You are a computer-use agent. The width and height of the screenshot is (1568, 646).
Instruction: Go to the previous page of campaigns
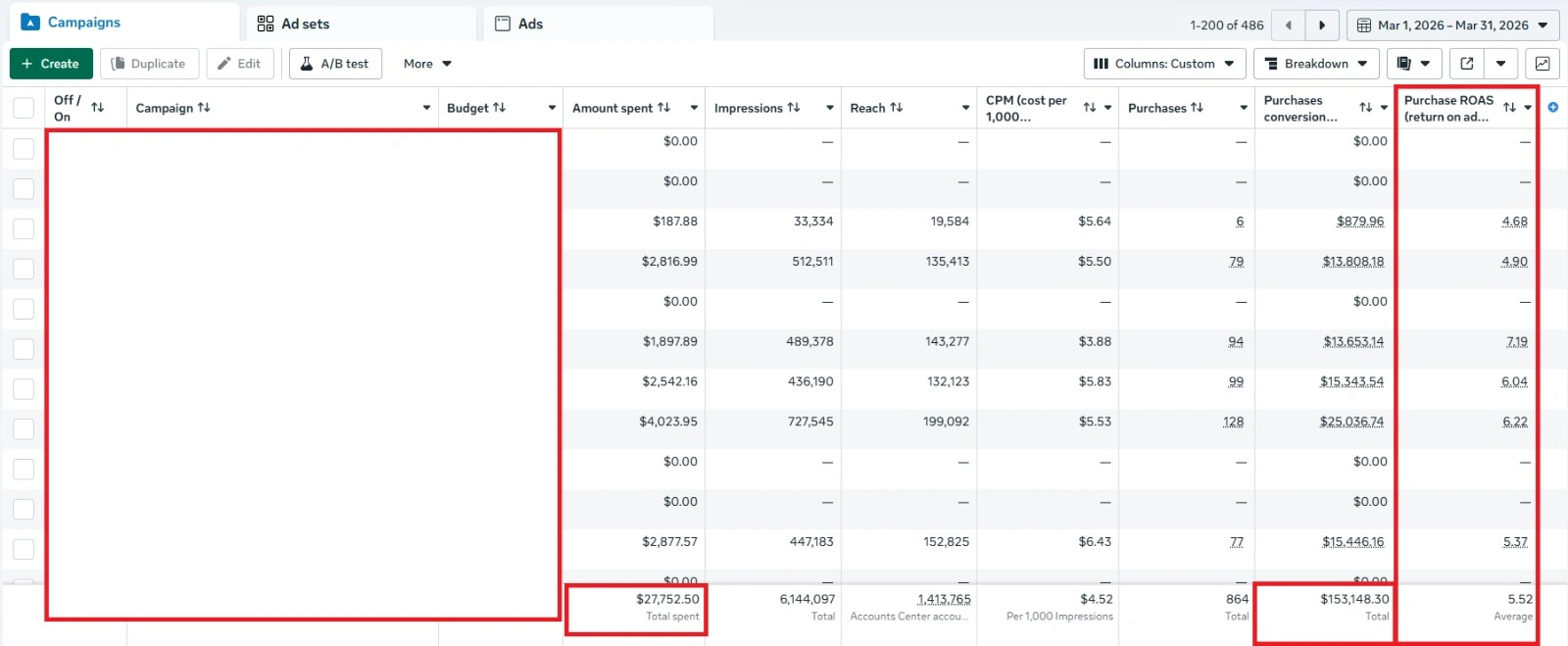(x=1289, y=25)
